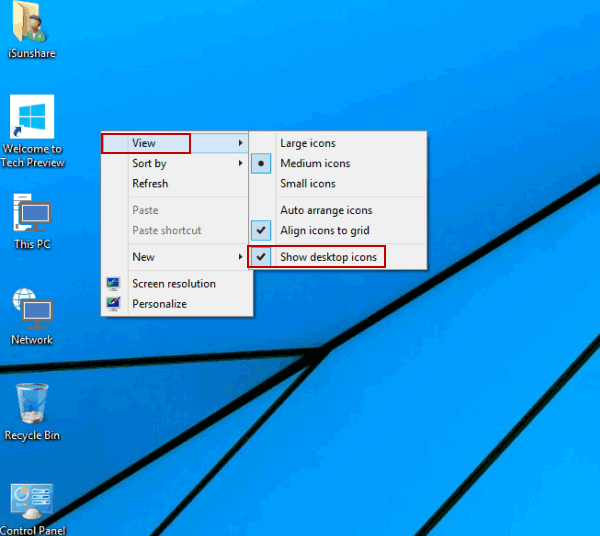
Task: Click the greyed Paste shortcut entry
Action: click(x=175, y=230)
